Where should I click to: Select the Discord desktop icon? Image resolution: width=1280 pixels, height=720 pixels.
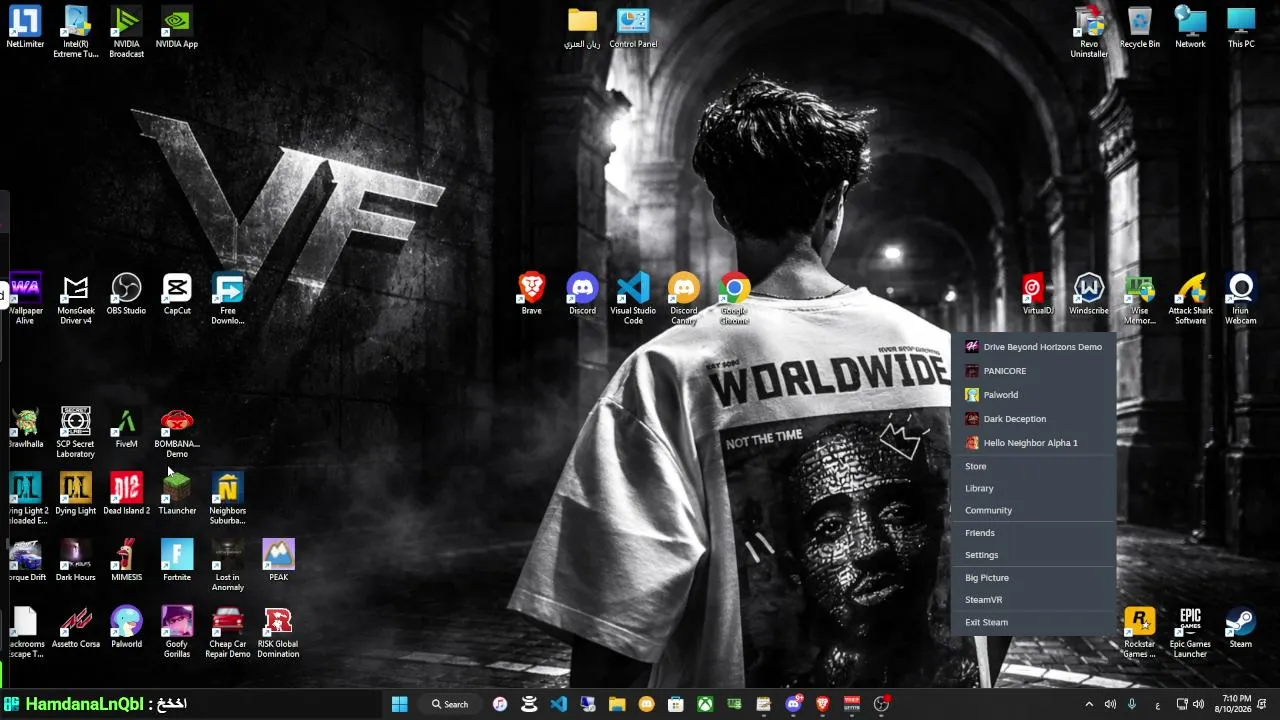[x=582, y=295]
